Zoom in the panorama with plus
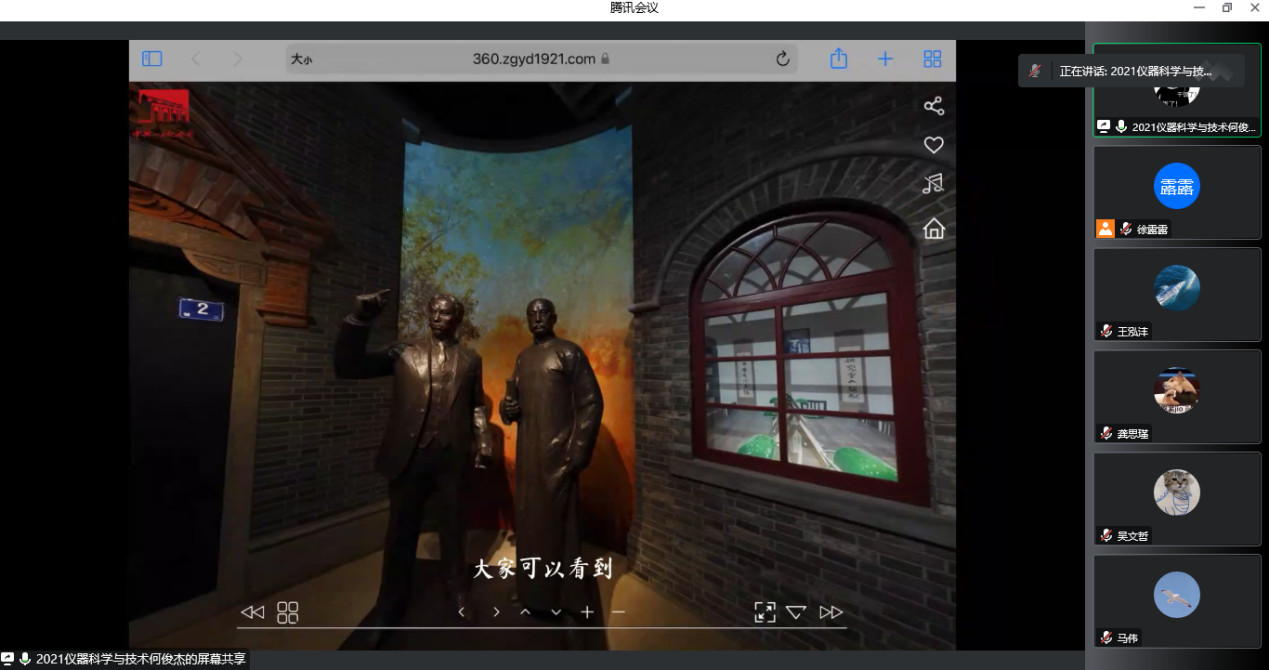Screen dimensions: 1269x670 pyautogui.click(x=587, y=612)
